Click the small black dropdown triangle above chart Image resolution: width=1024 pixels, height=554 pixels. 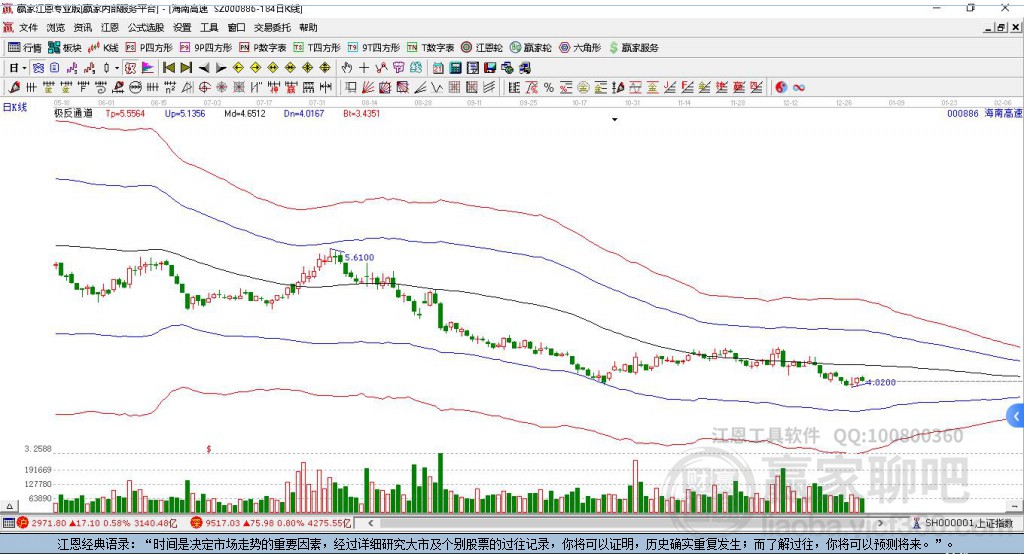pyautogui.click(x=615, y=120)
